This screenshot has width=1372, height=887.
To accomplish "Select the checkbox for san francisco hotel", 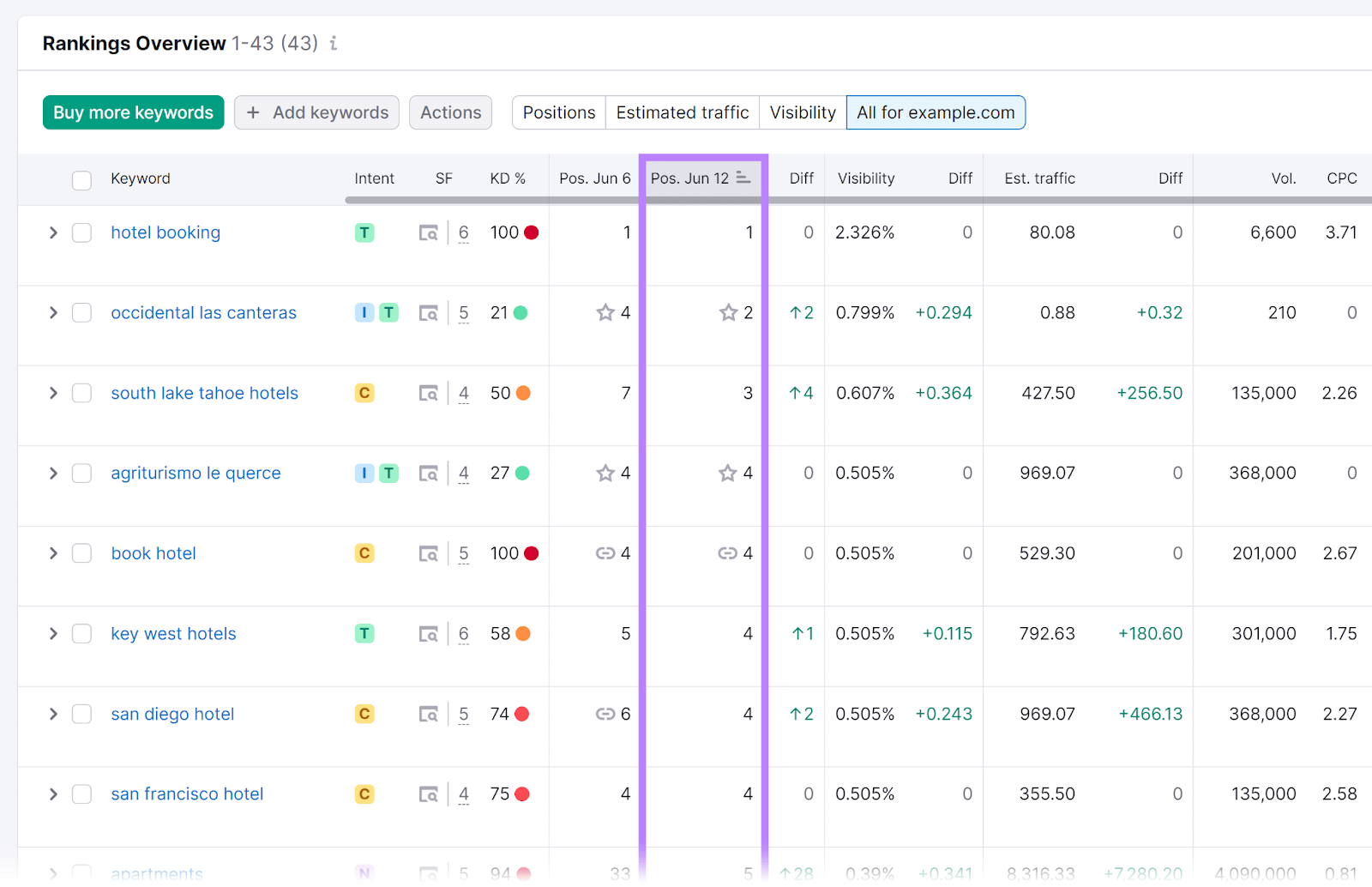I will click(81, 793).
